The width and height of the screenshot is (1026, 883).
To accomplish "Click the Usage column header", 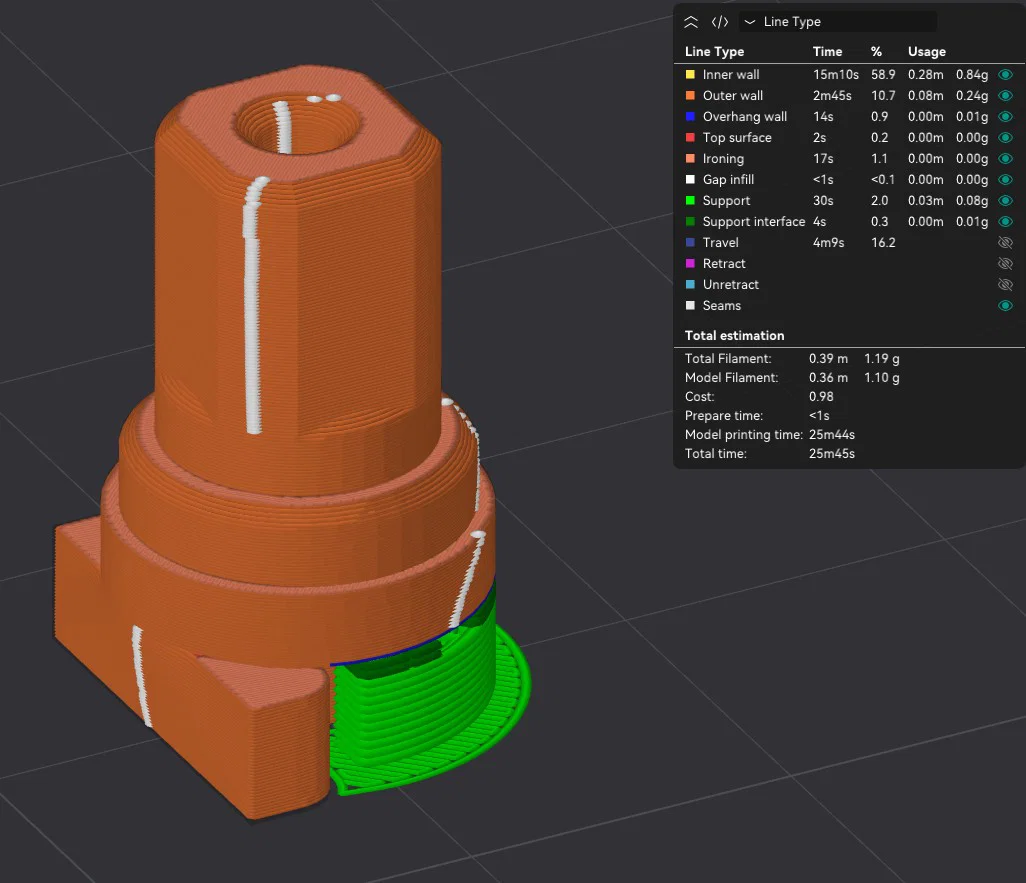I will tap(927, 52).
